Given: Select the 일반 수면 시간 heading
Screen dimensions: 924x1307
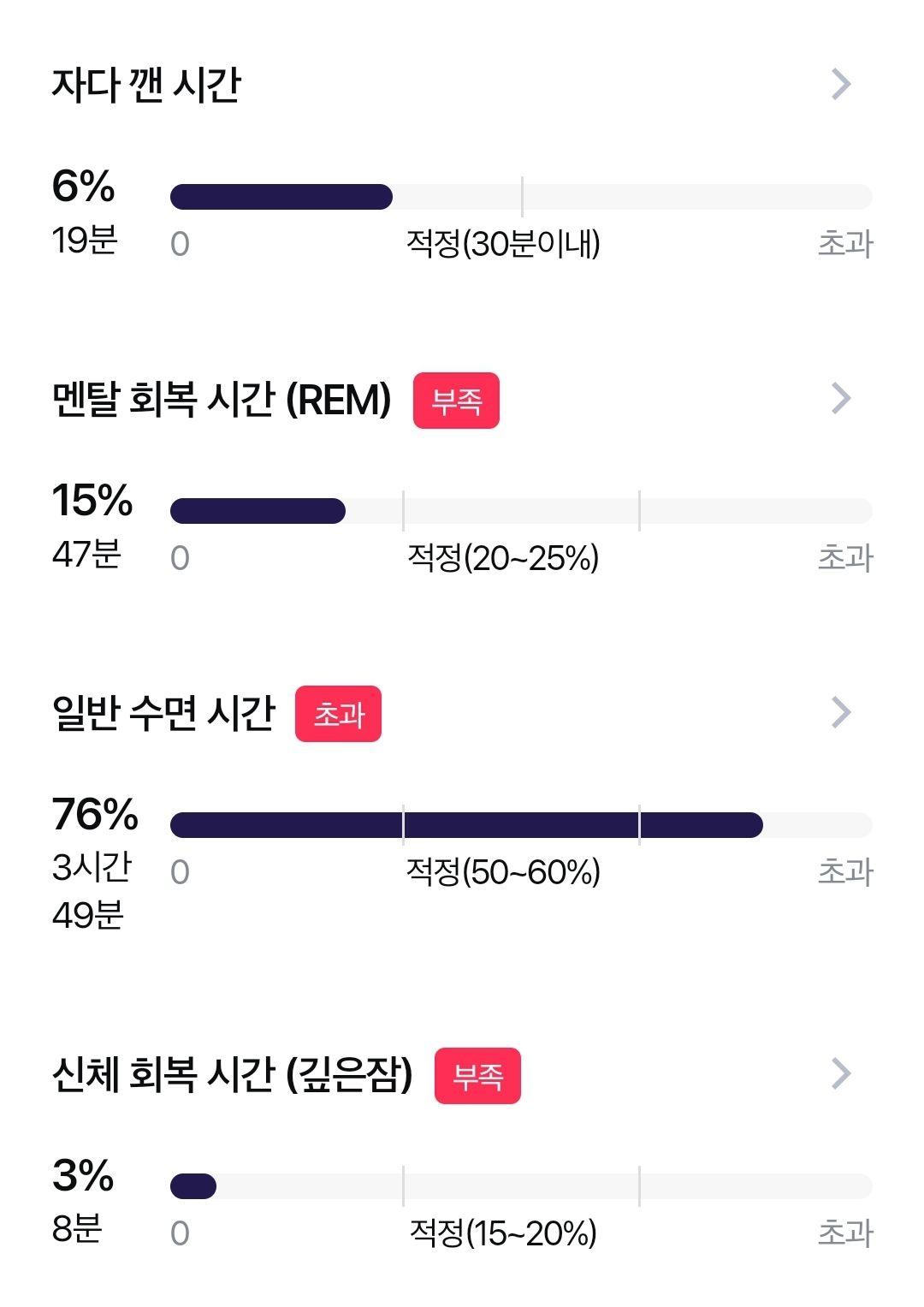Looking at the screenshot, I should click(163, 713).
